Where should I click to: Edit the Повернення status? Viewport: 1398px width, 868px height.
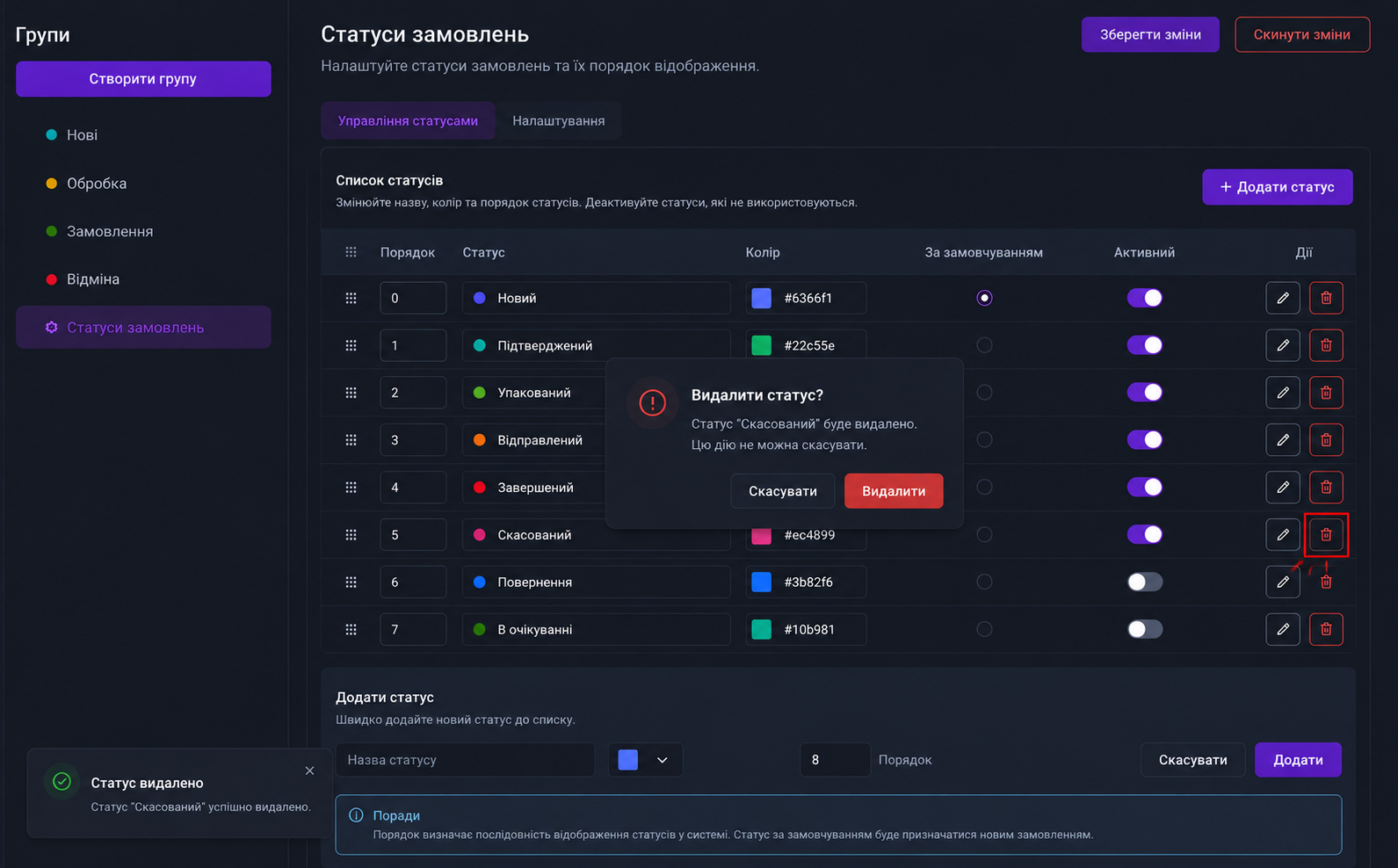coord(1283,582)
